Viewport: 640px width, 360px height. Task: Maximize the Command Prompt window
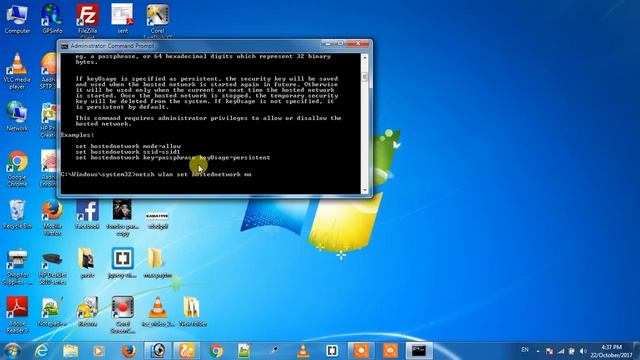[340, 43]
